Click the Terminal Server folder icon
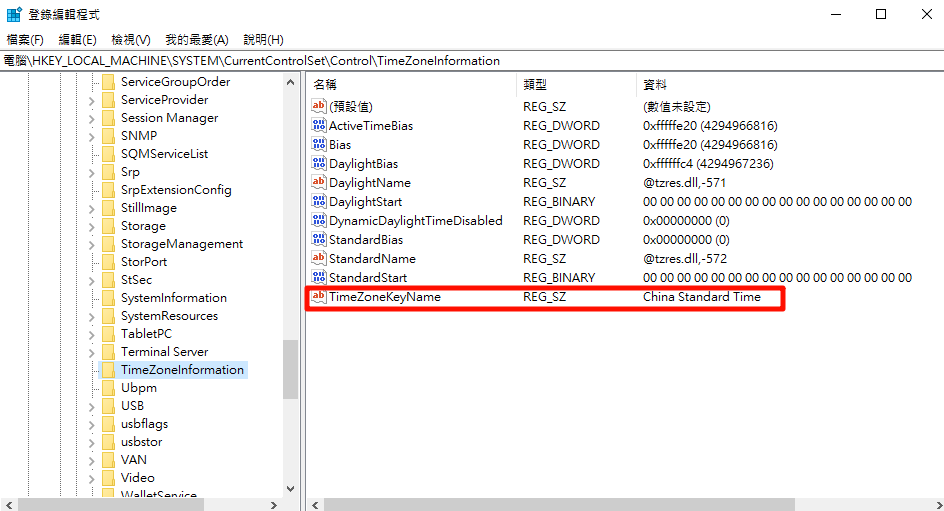This screenshot has height=511, width=944. coord(108,352)
